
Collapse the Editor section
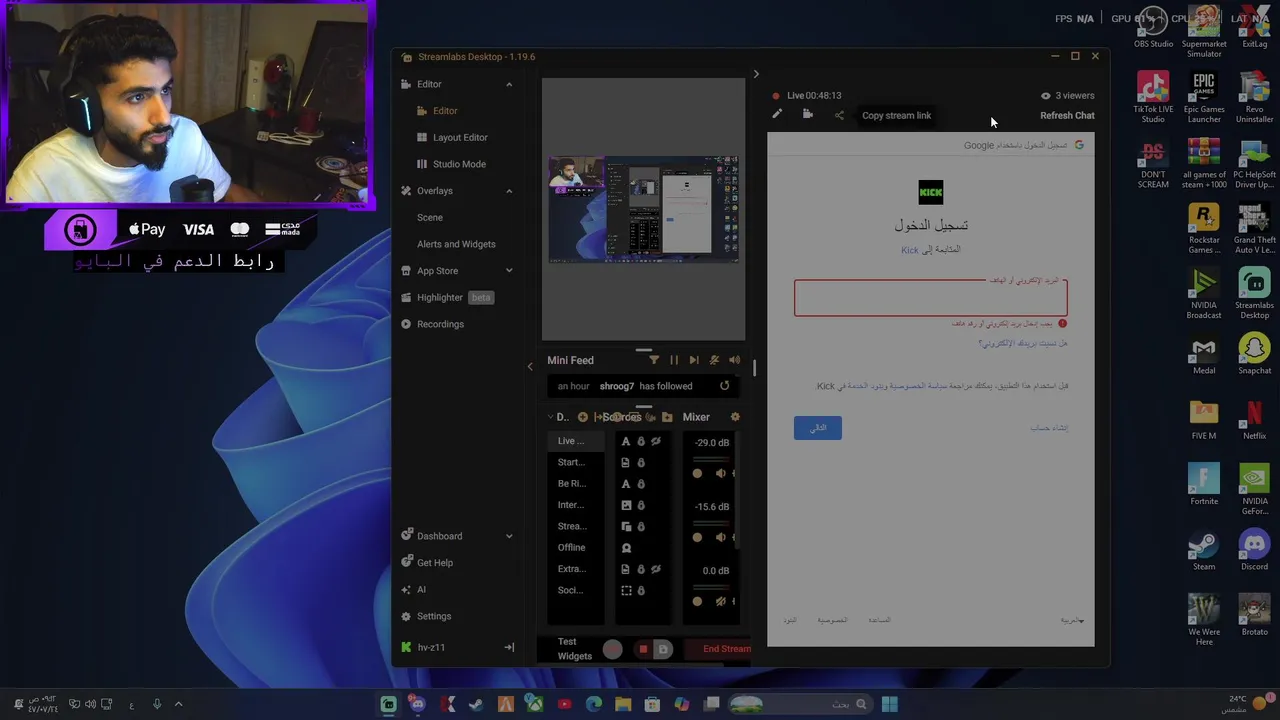tap(508, 84)
